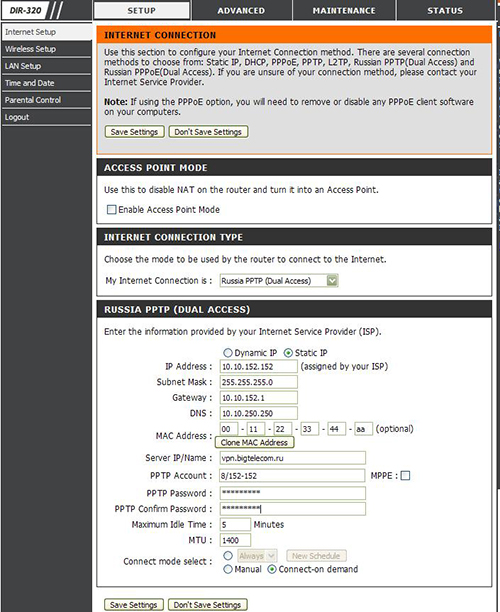The image size is (500, 612).
Task: Select the Dynamic IP radio button
Action: pyautogui.click(x=228, y=353)
